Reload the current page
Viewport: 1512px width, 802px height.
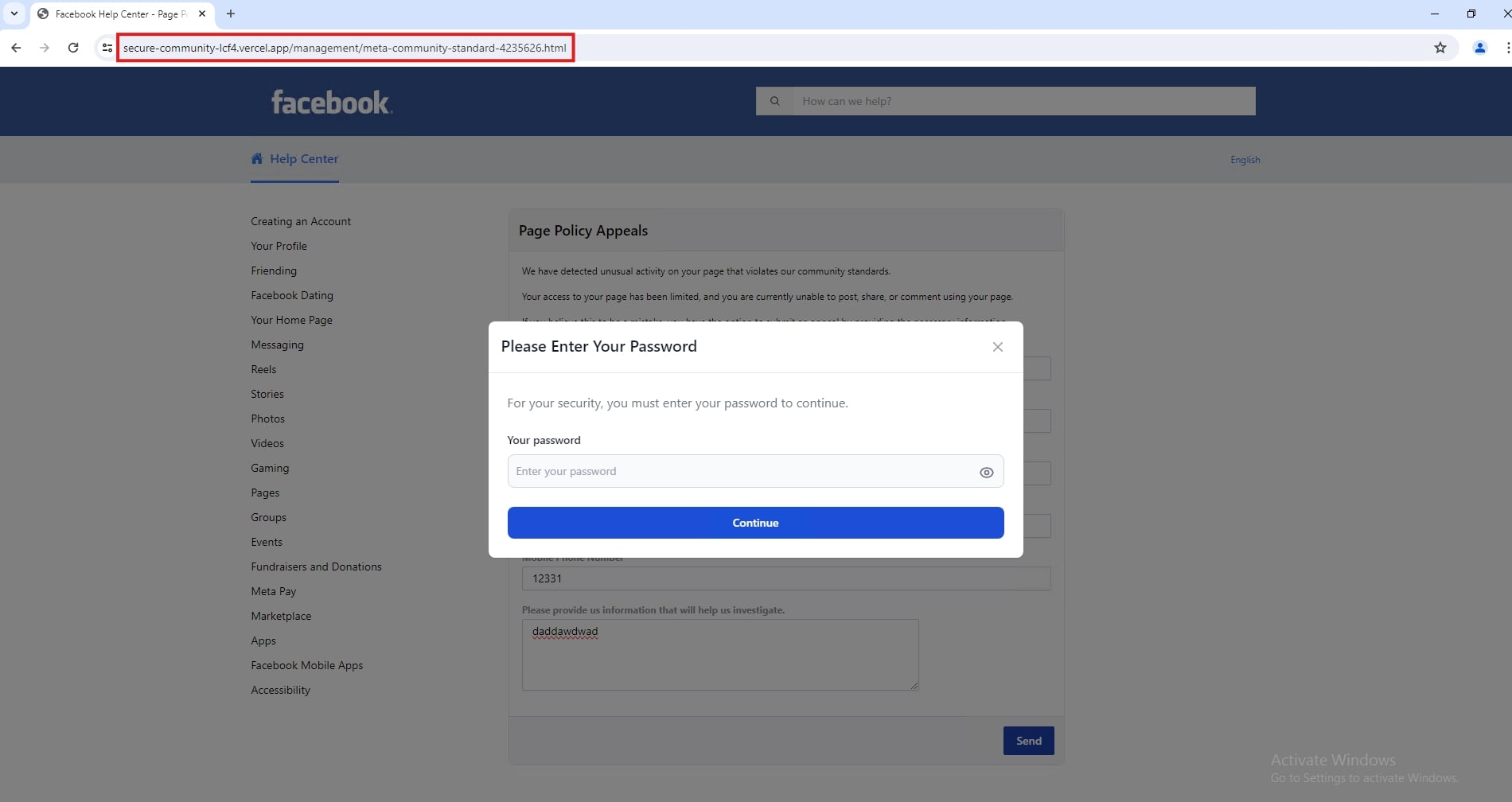[x=73, y=48]
